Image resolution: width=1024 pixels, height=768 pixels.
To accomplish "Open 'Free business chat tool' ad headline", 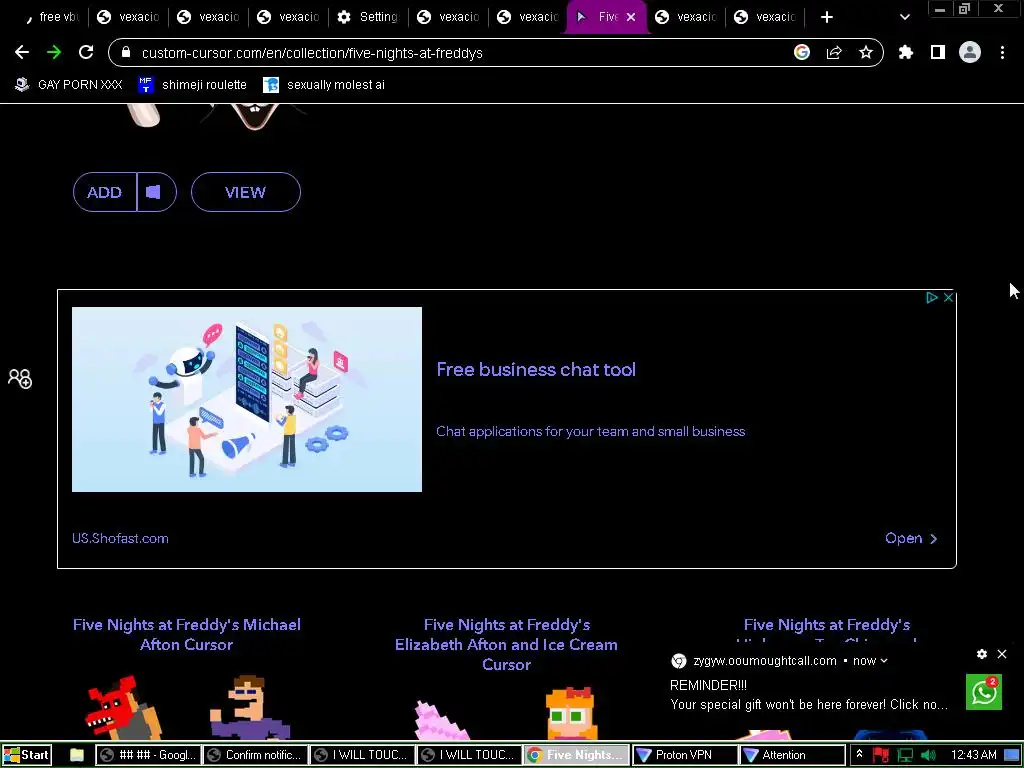I will coord(536,369).
